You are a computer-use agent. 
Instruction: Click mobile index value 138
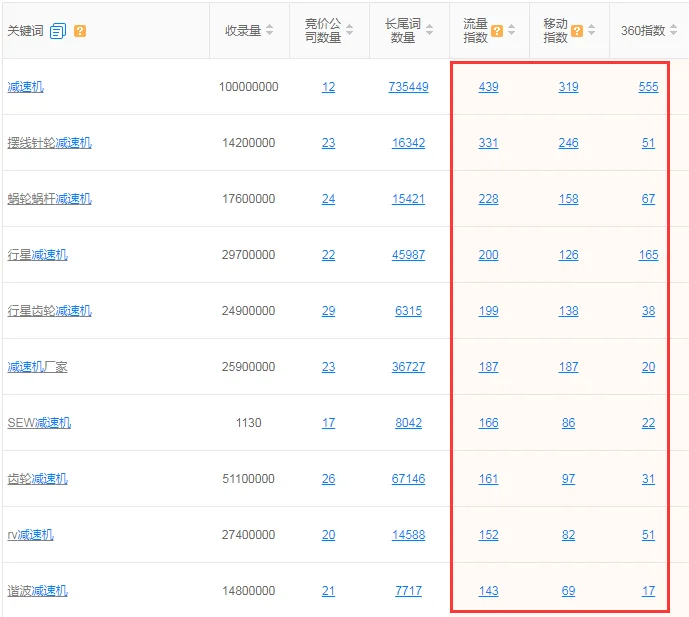[568, 311]
